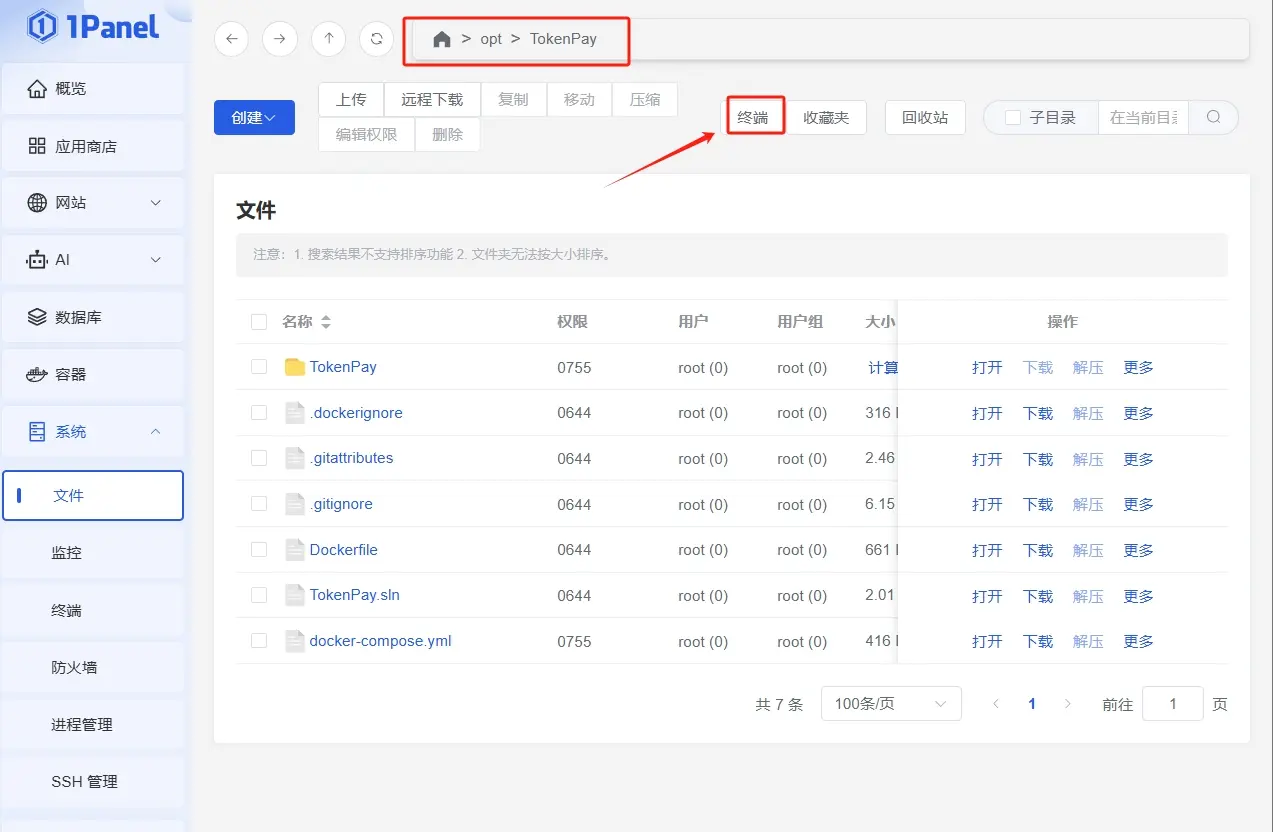This screenshot has height=832, width=1273.
Task: Click the 前往 page number input
Action: pyautogui.click(x=1173, y=704)
